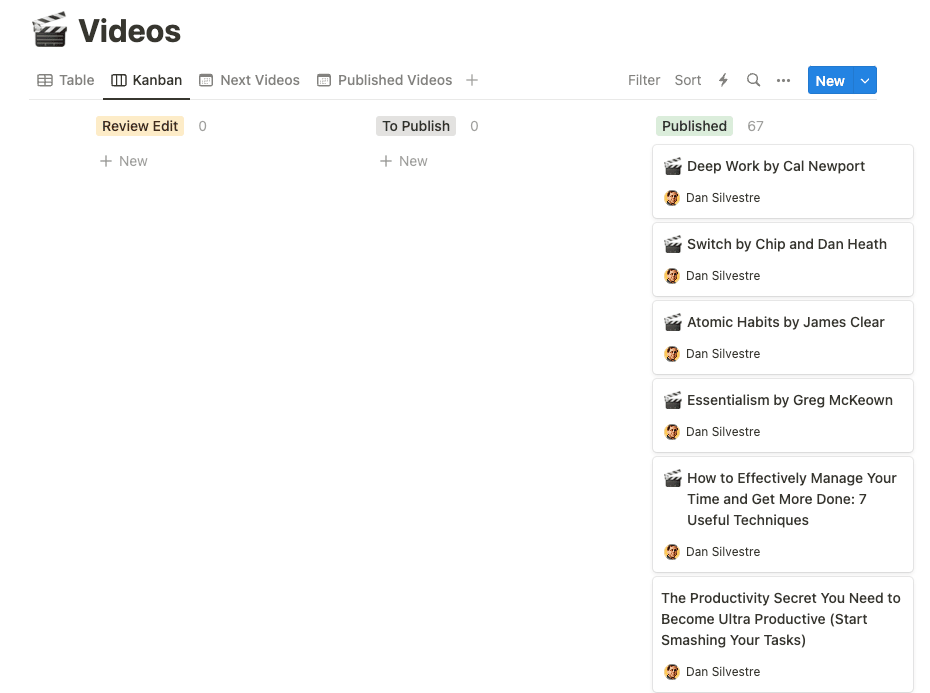Open the three-dot view options menu
This screenshot has width=930, height=693.
click(x=784, y=80)
